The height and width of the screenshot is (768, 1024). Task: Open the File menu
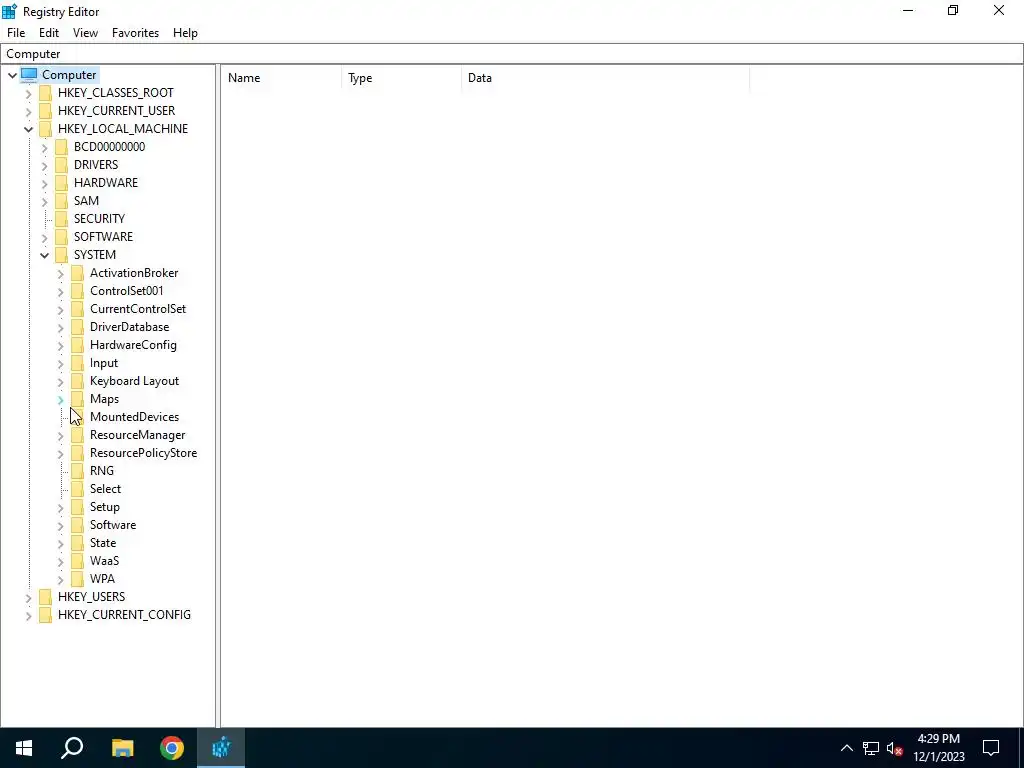point(16,33)
